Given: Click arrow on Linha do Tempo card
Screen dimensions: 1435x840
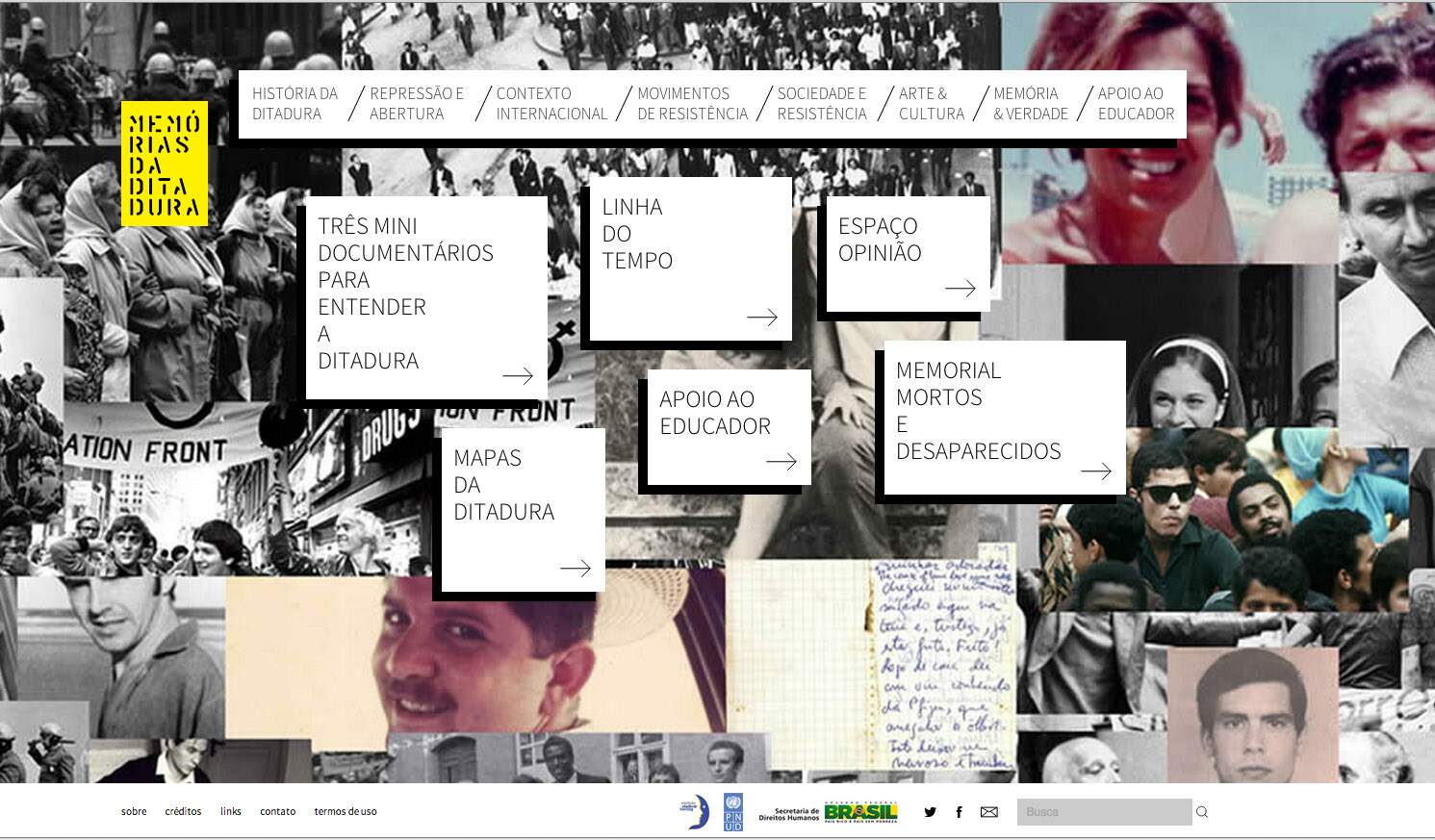Looking at the screenshot, I should click(761, 317).
